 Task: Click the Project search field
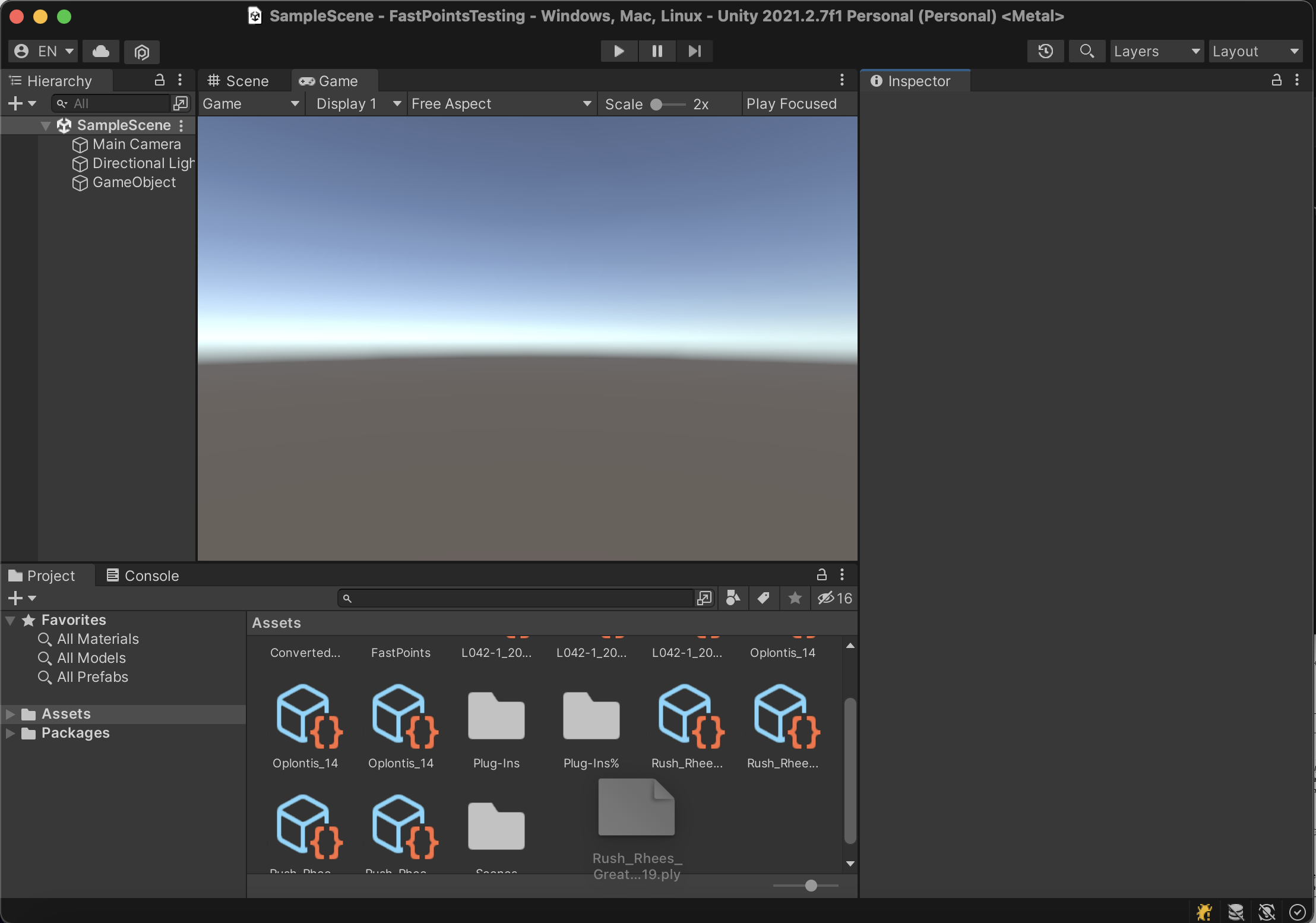coord(515,598)
